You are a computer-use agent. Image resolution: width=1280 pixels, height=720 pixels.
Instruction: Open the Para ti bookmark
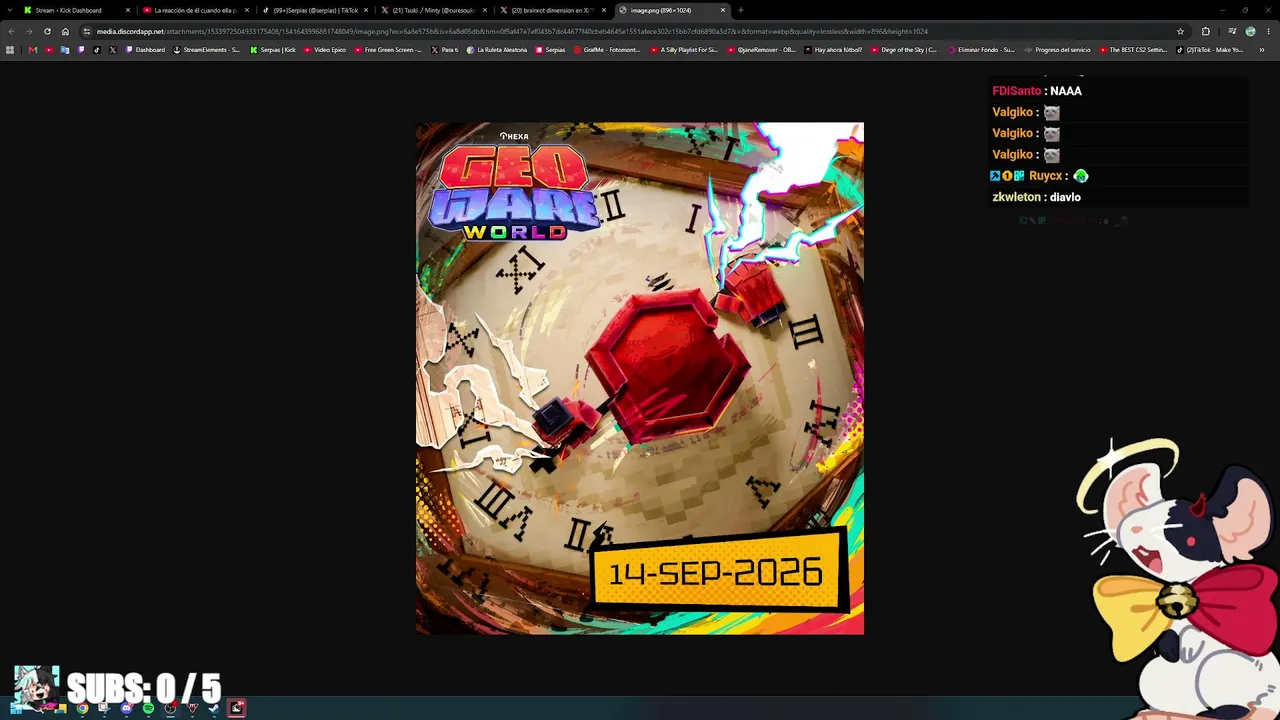pyautogui.click(x=445, y=50)
